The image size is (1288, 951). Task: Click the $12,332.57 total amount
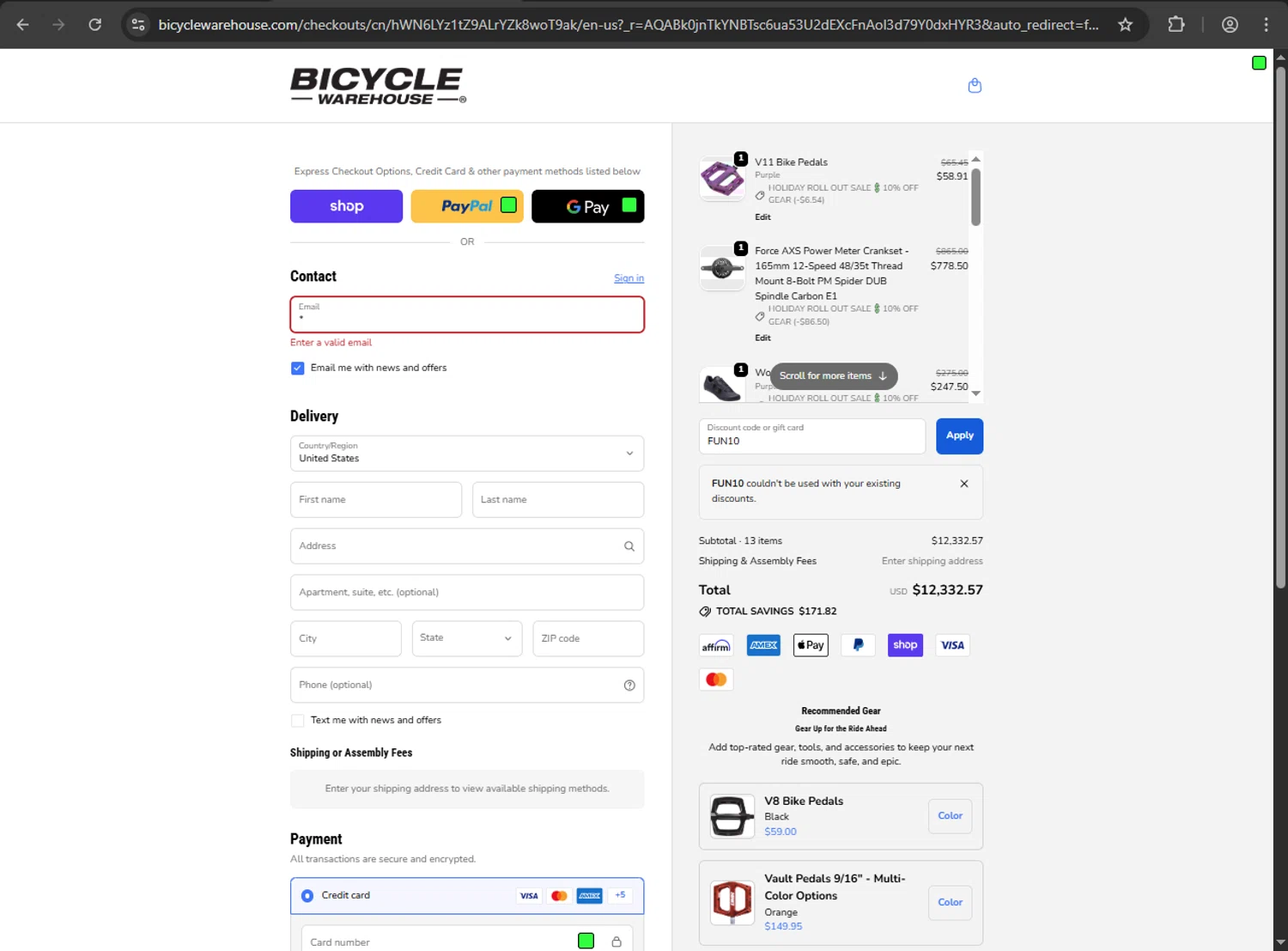(947, 590)
